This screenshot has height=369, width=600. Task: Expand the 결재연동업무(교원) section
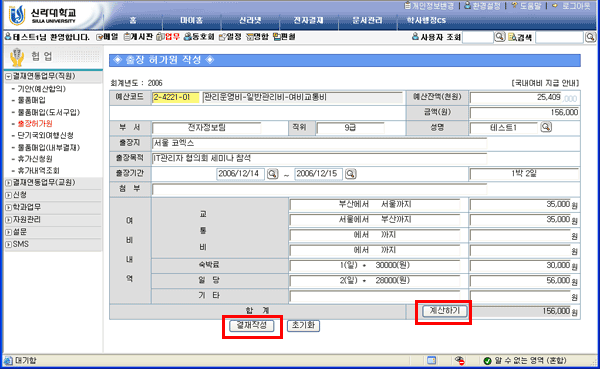(8, 183)
